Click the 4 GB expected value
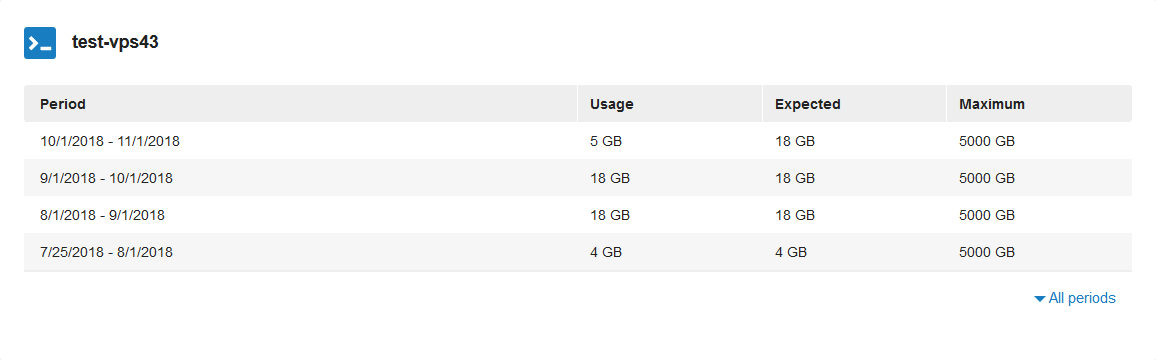The image size is (1156, 360). pos(790,252)
